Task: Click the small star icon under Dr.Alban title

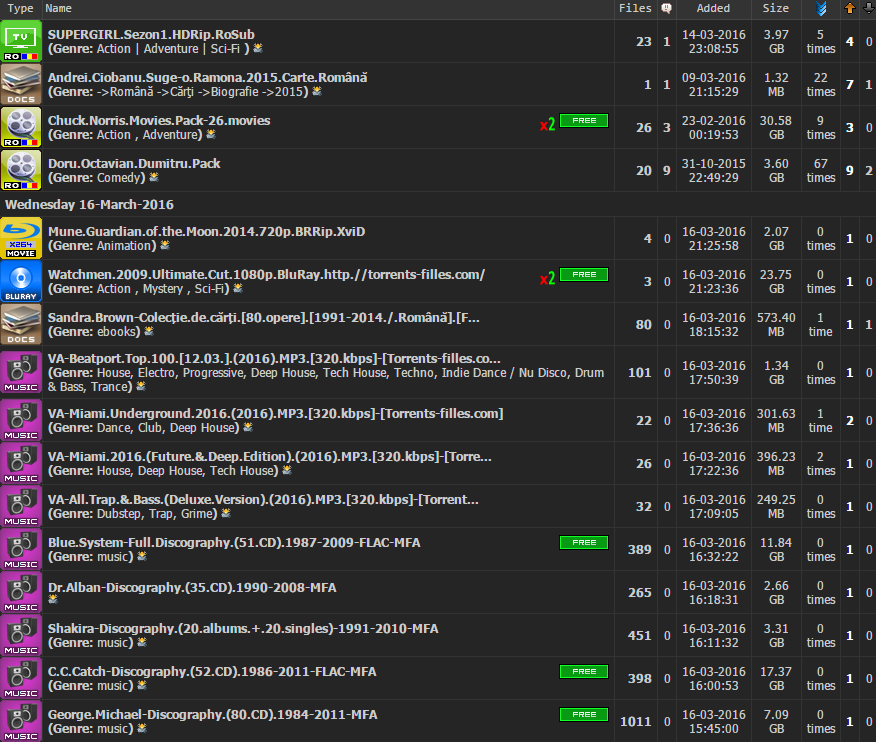Action: (53, 600)
